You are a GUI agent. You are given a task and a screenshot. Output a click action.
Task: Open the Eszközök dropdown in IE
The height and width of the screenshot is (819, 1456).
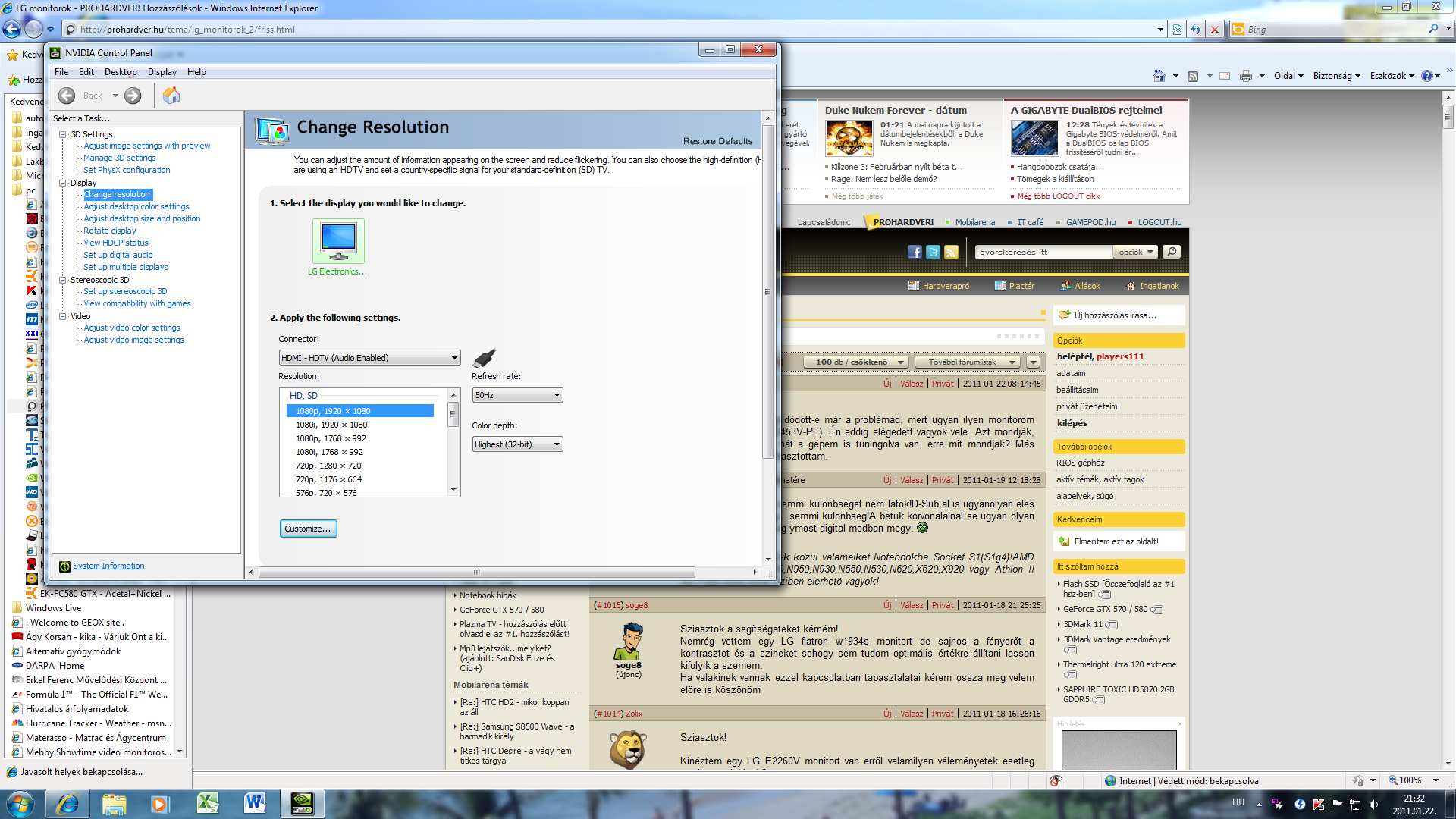(1392, 76)
